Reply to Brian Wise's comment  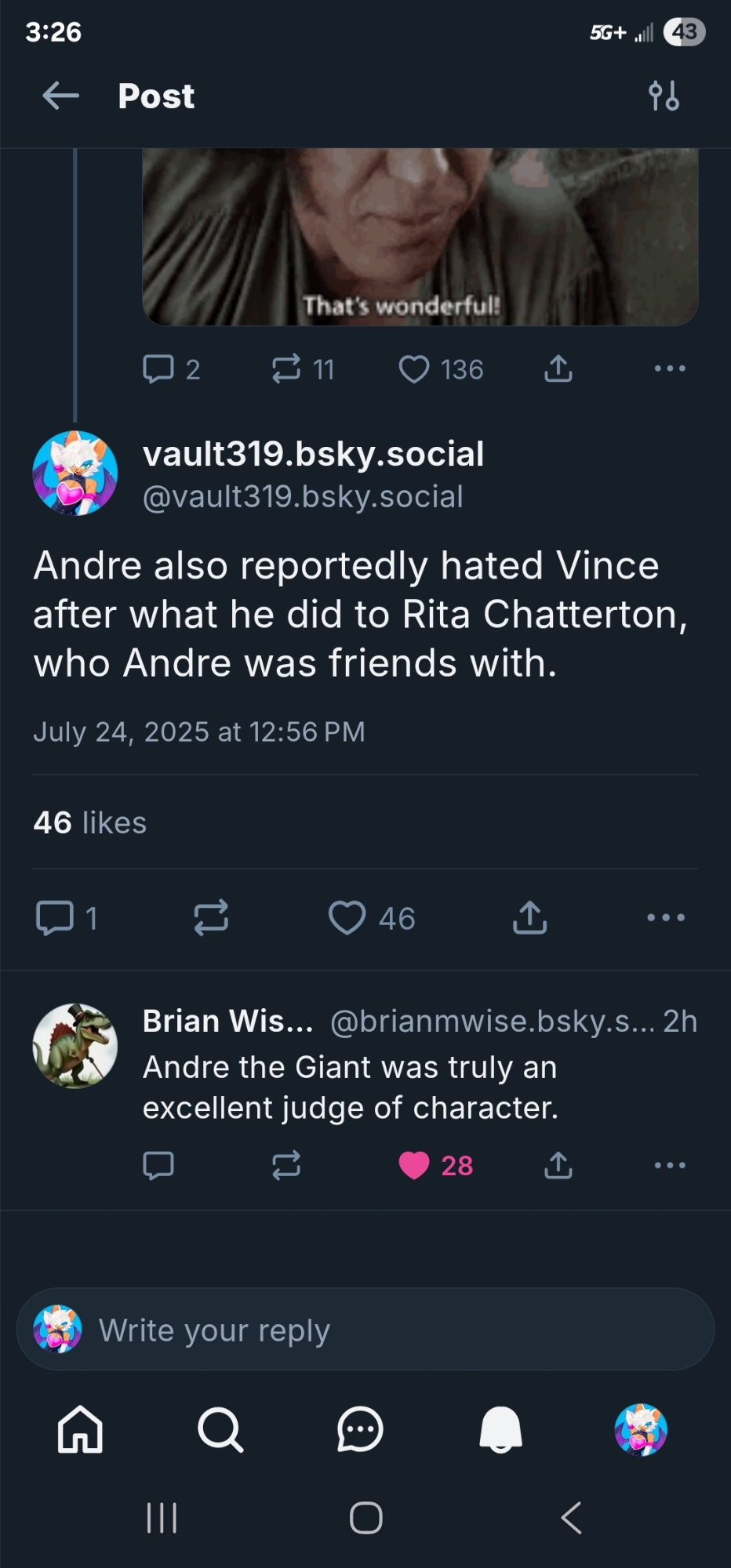158,1166
